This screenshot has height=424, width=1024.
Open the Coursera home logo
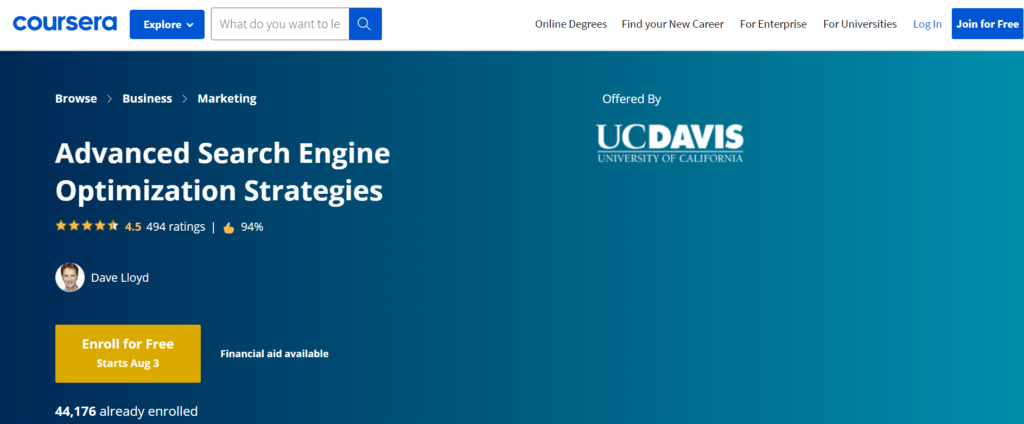[x=65, y=24]
